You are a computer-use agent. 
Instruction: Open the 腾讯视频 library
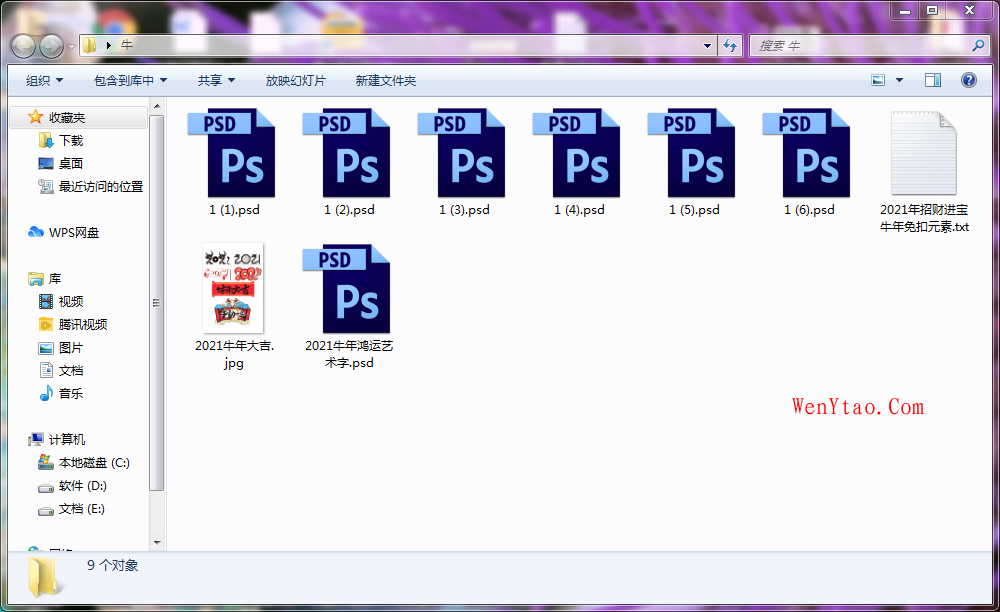click(x=83, y=324)
